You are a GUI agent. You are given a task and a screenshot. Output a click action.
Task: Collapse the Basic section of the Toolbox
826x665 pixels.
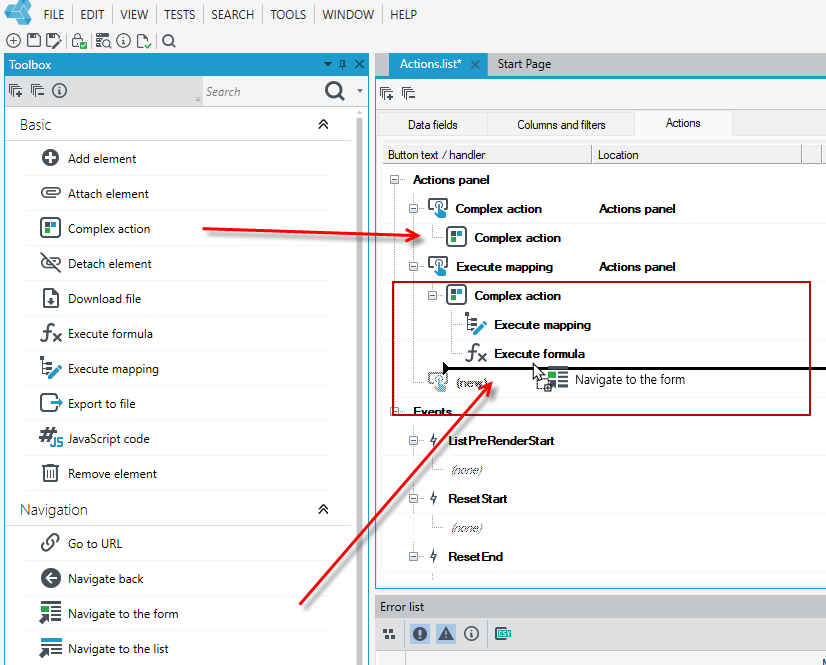pyautogui.click(x=323, y=124)
